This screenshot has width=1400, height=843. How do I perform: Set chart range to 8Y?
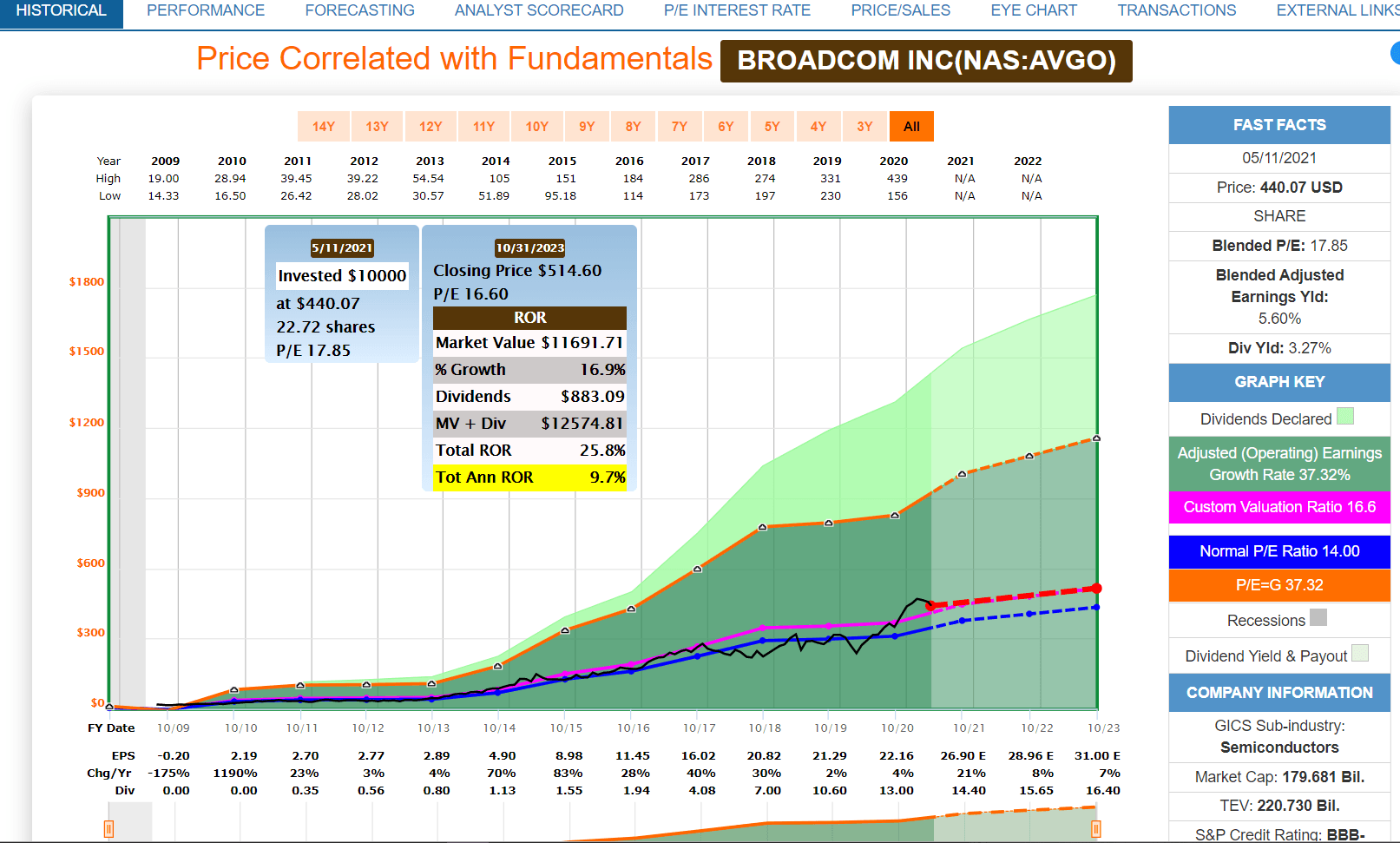634,127
